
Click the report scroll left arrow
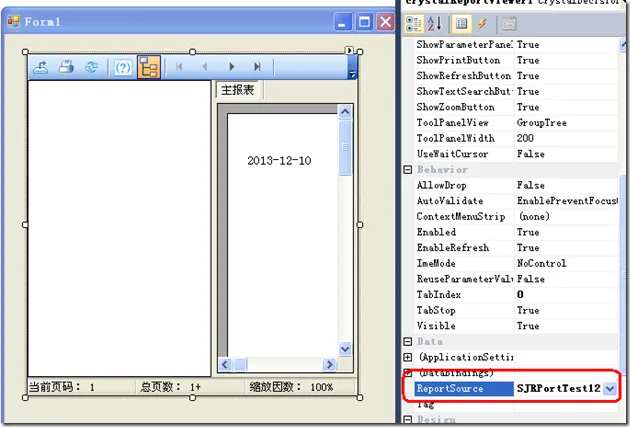tap(225, 365)
